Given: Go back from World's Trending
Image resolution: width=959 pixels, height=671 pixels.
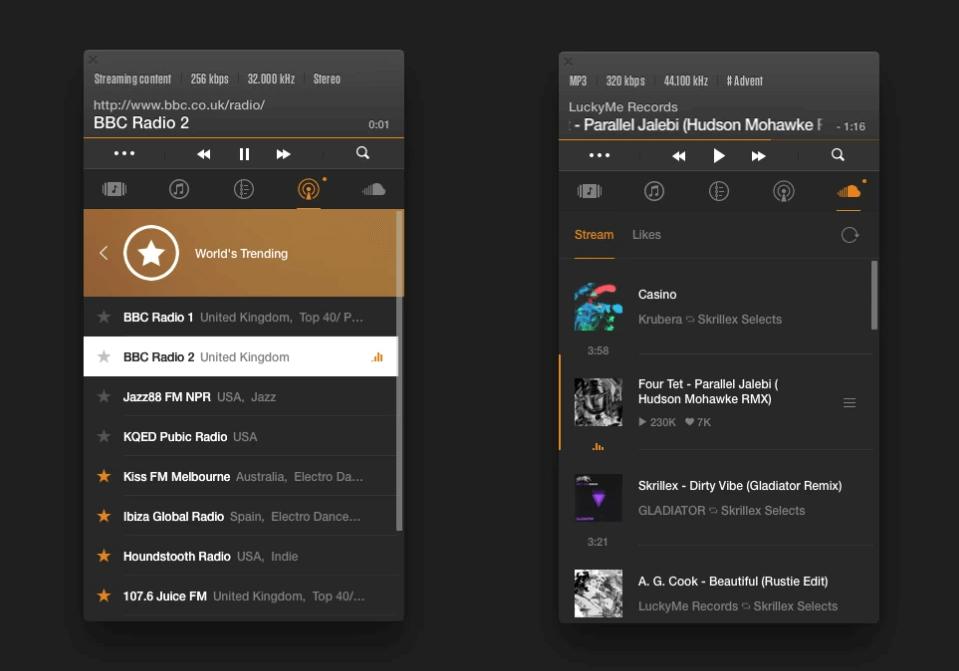Looking at the screenshot, I should pos(103,253).
